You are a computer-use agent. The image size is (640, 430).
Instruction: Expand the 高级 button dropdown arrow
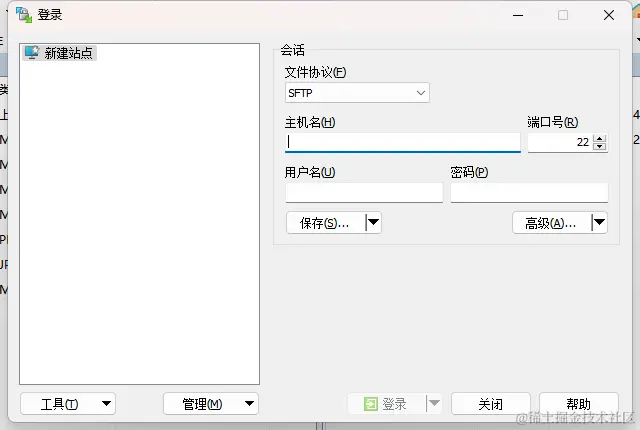click(600, 223)
